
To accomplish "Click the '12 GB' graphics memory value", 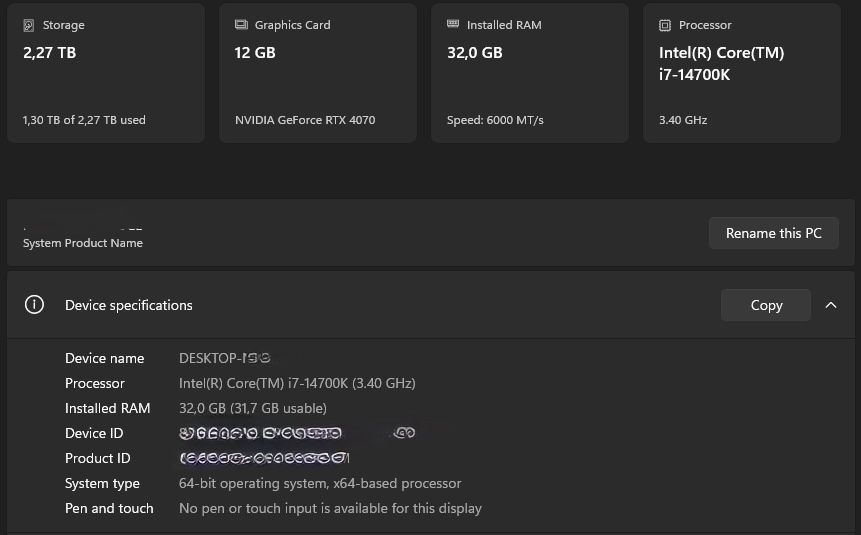I will (x=255, y=53).
